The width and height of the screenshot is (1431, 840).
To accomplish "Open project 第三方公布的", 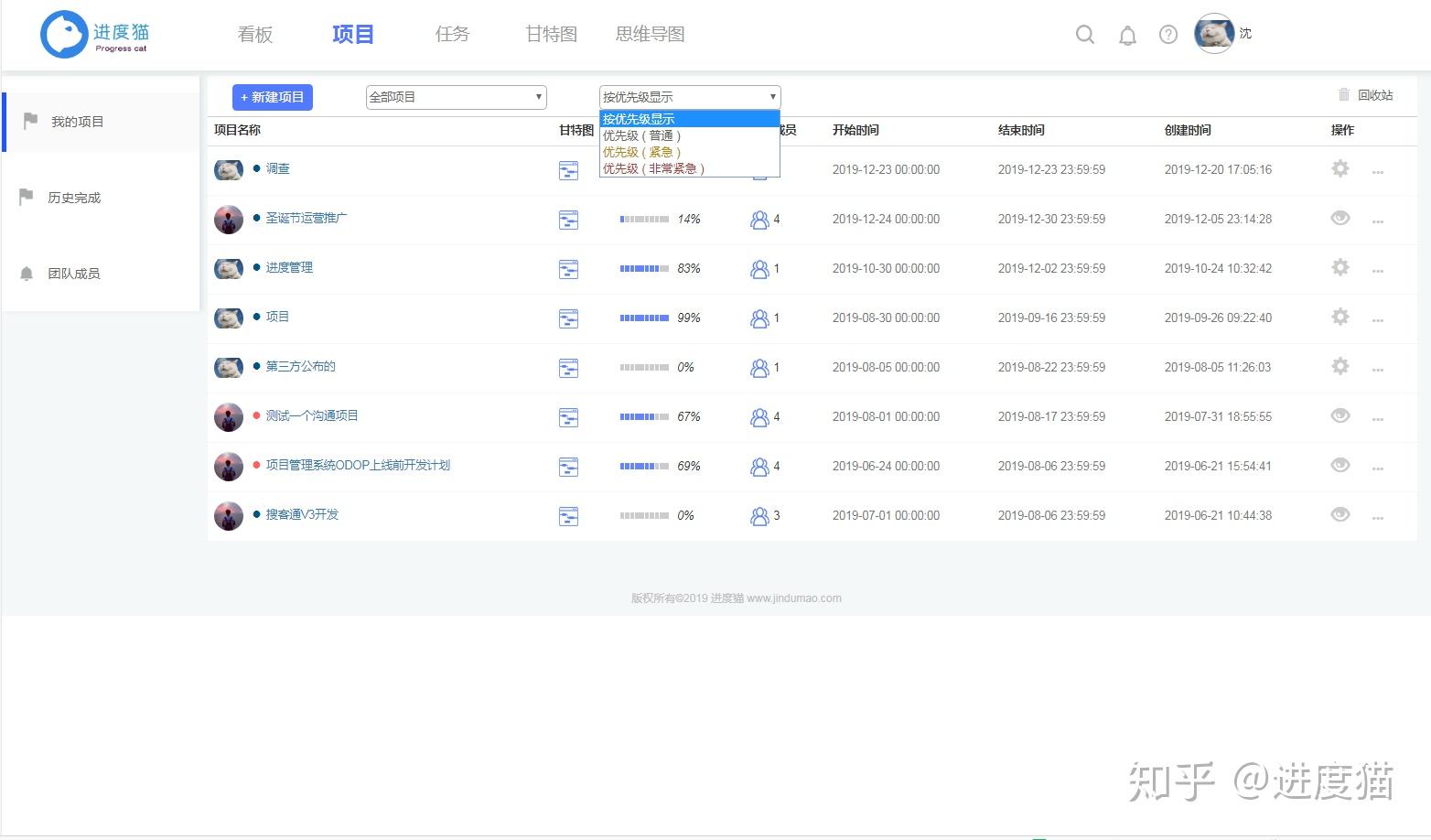I will tap(301, 366).
